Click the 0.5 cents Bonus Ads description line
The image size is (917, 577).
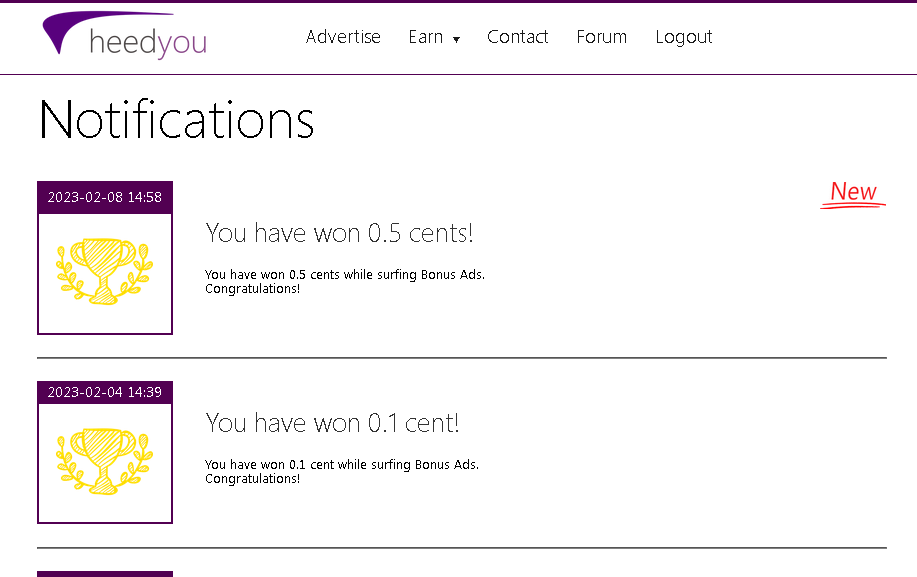(x=344, y=275)
